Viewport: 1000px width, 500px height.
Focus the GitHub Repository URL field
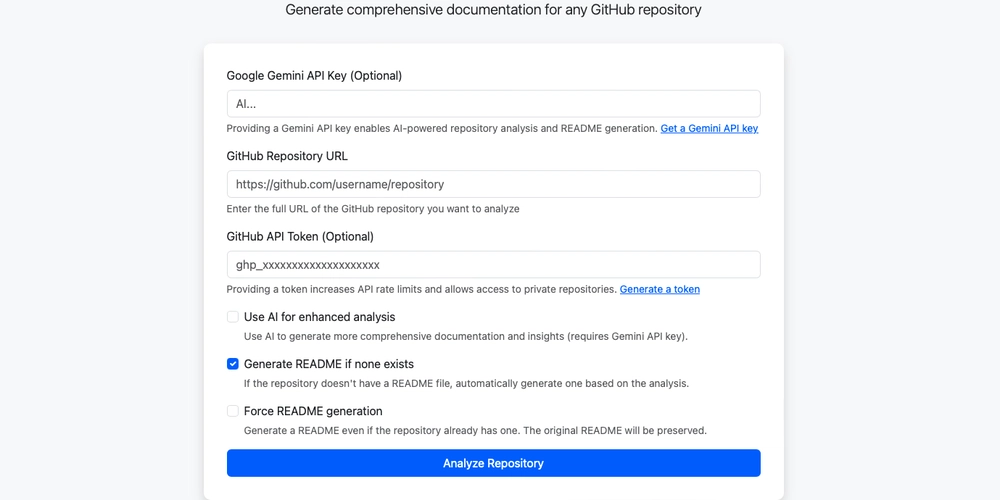click(x=493, y=184)
